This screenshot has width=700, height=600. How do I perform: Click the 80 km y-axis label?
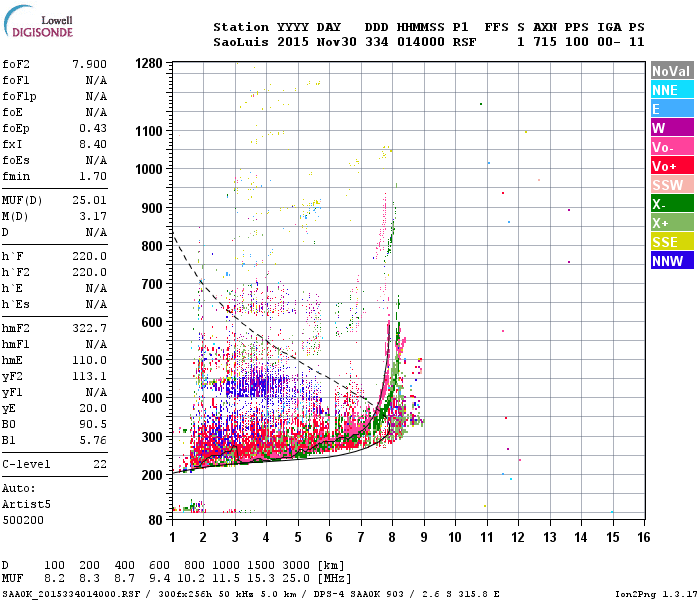point(155,520)
